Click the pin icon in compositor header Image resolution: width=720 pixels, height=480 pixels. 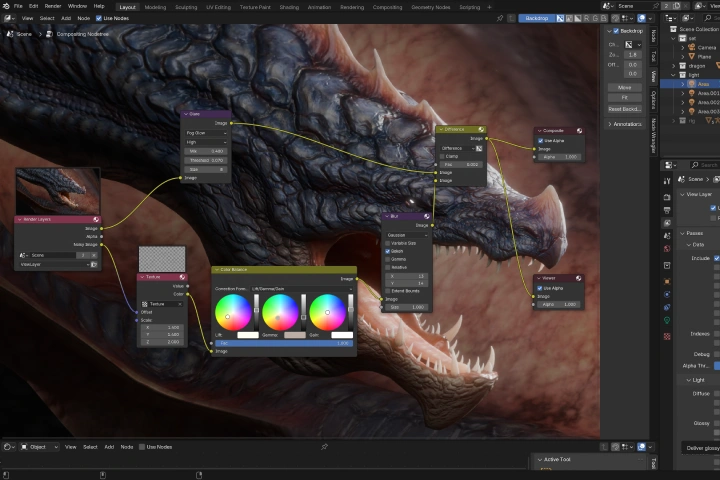pos(500,18)
